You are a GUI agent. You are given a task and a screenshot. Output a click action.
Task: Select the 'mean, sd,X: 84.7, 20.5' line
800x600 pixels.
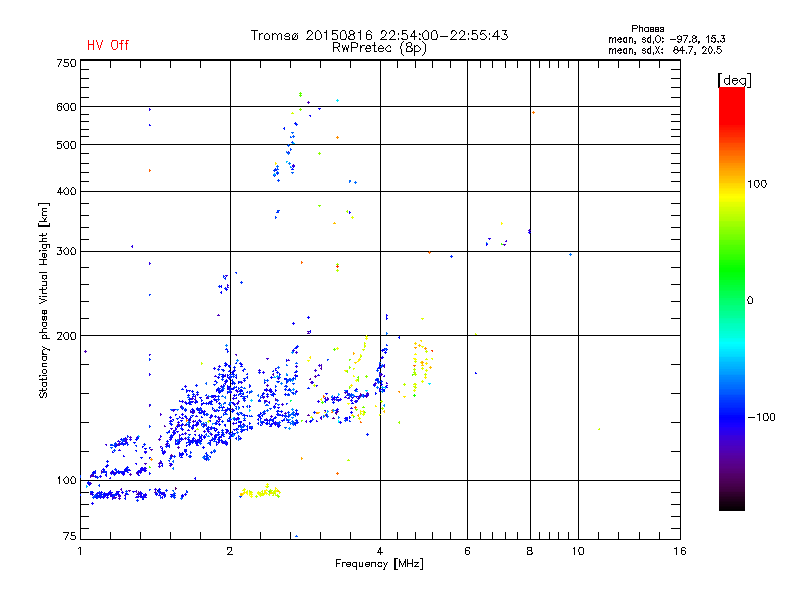click(665, 50)
